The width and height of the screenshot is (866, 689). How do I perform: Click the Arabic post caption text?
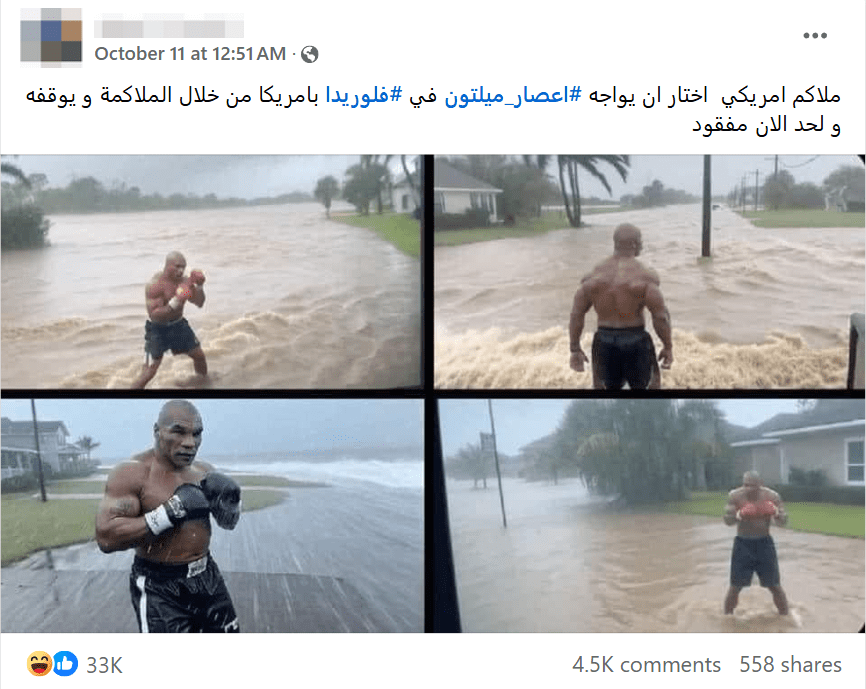pyautogui.click(x=433, y=110)
